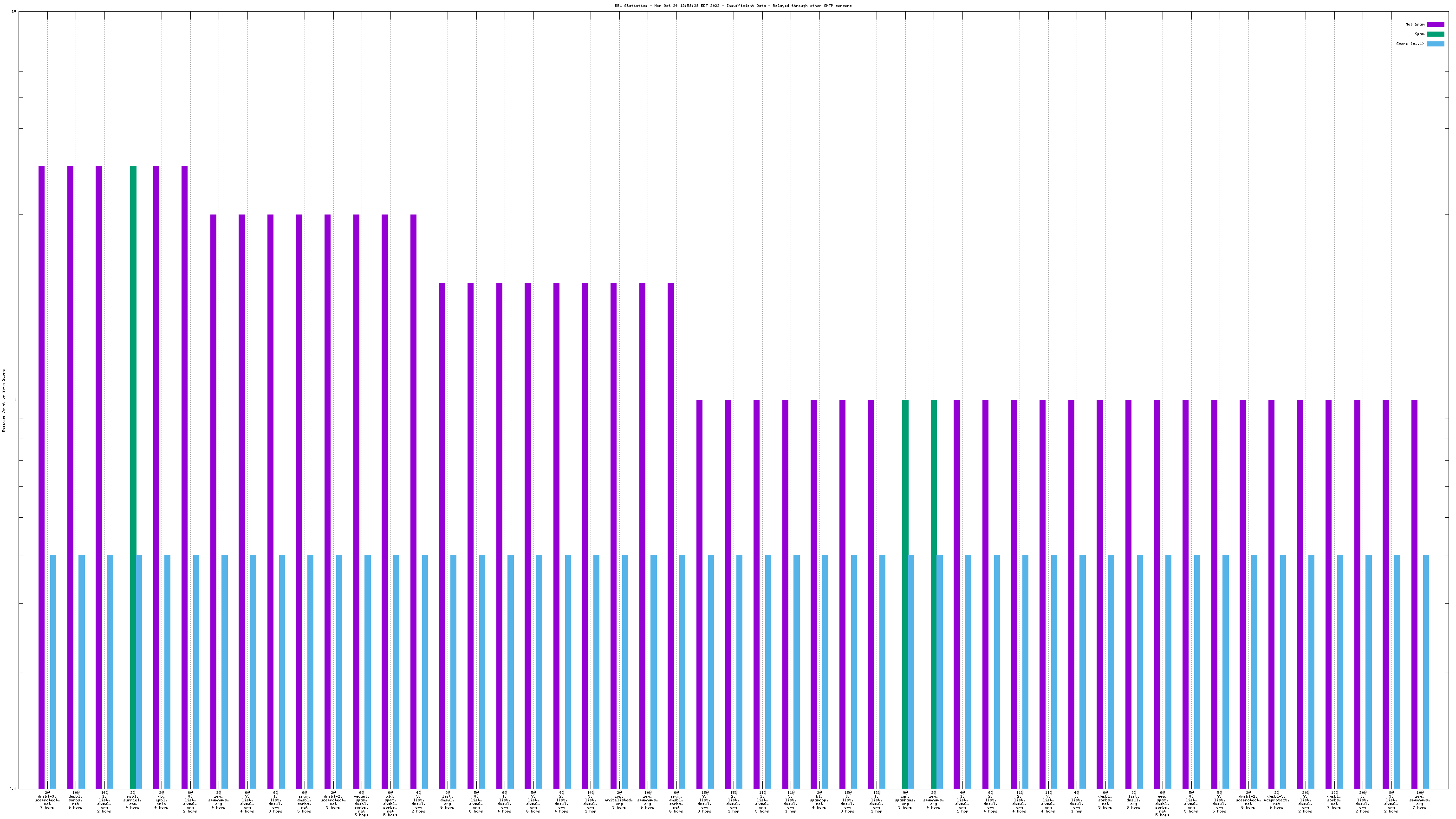Click the db.wpbl.info 4 hops label
This screenshot has width=1456, height=819.
[x=162, y=800]
